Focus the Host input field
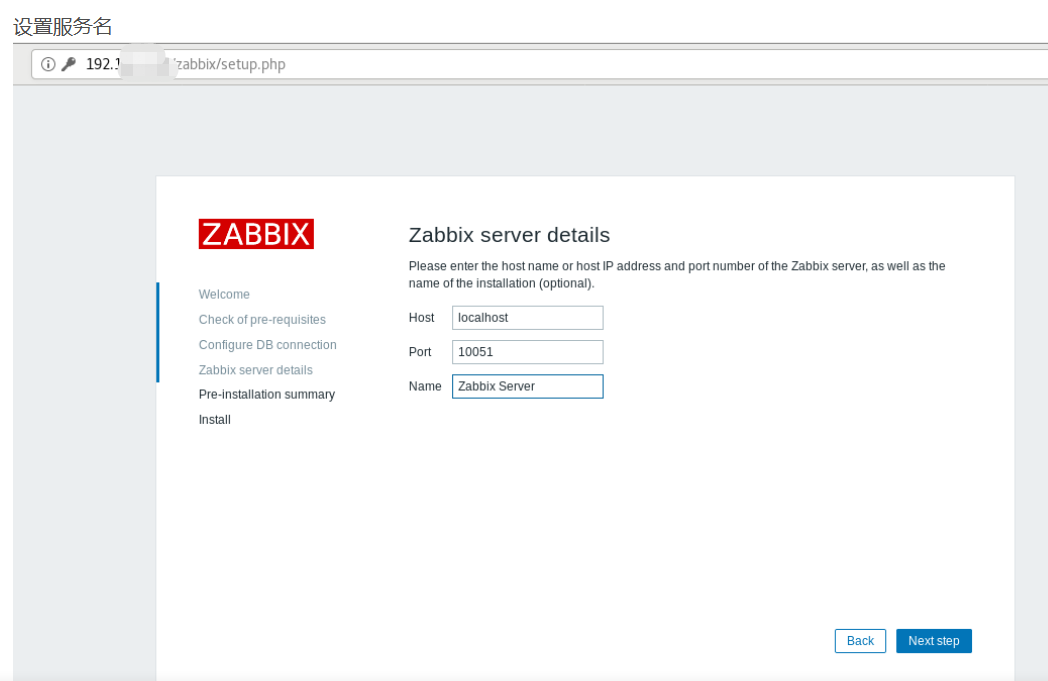Screen dimensions: 1048x681 pyautogui.click(x=527, y=317)
